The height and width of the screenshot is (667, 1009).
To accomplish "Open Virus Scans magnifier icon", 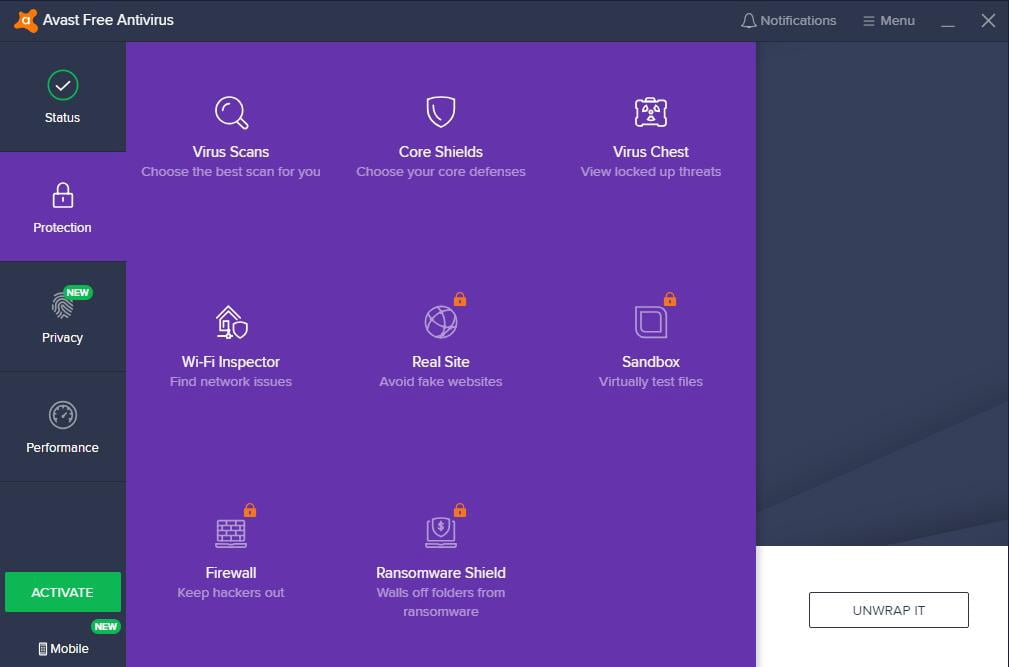I will click(231, 113).
